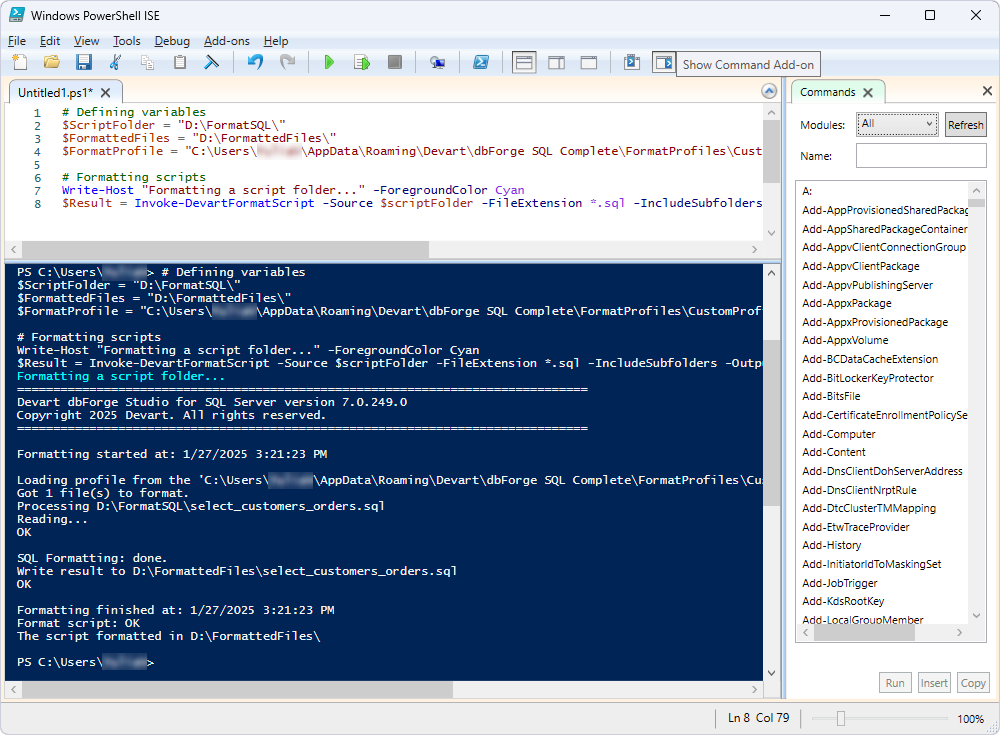Select Add-Computer in the command list
This screenshot has height=735, width=1000.
pyautogui.click(x=839, y=434)
